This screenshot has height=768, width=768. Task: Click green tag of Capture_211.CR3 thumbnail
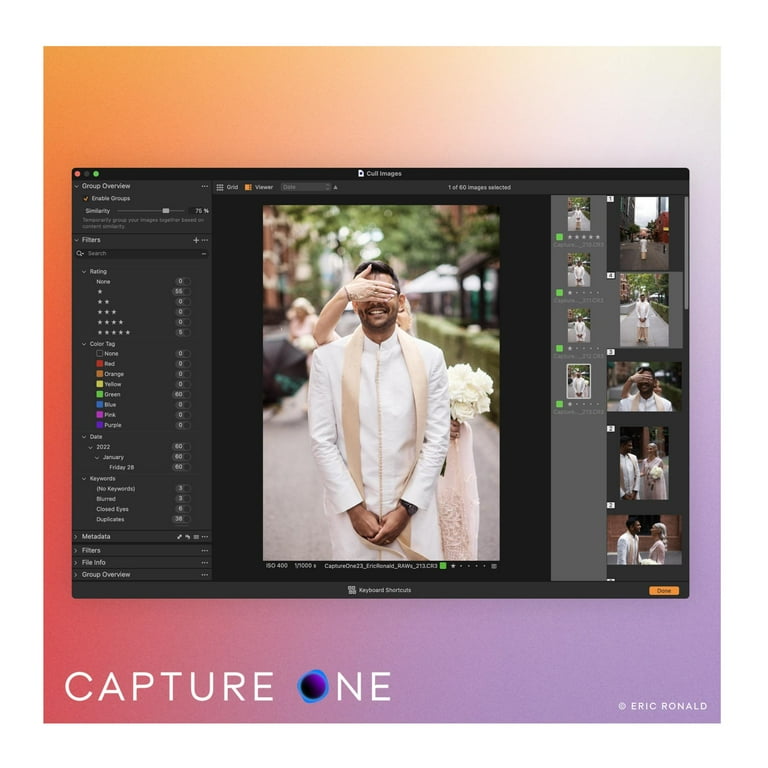coord(559,293)
